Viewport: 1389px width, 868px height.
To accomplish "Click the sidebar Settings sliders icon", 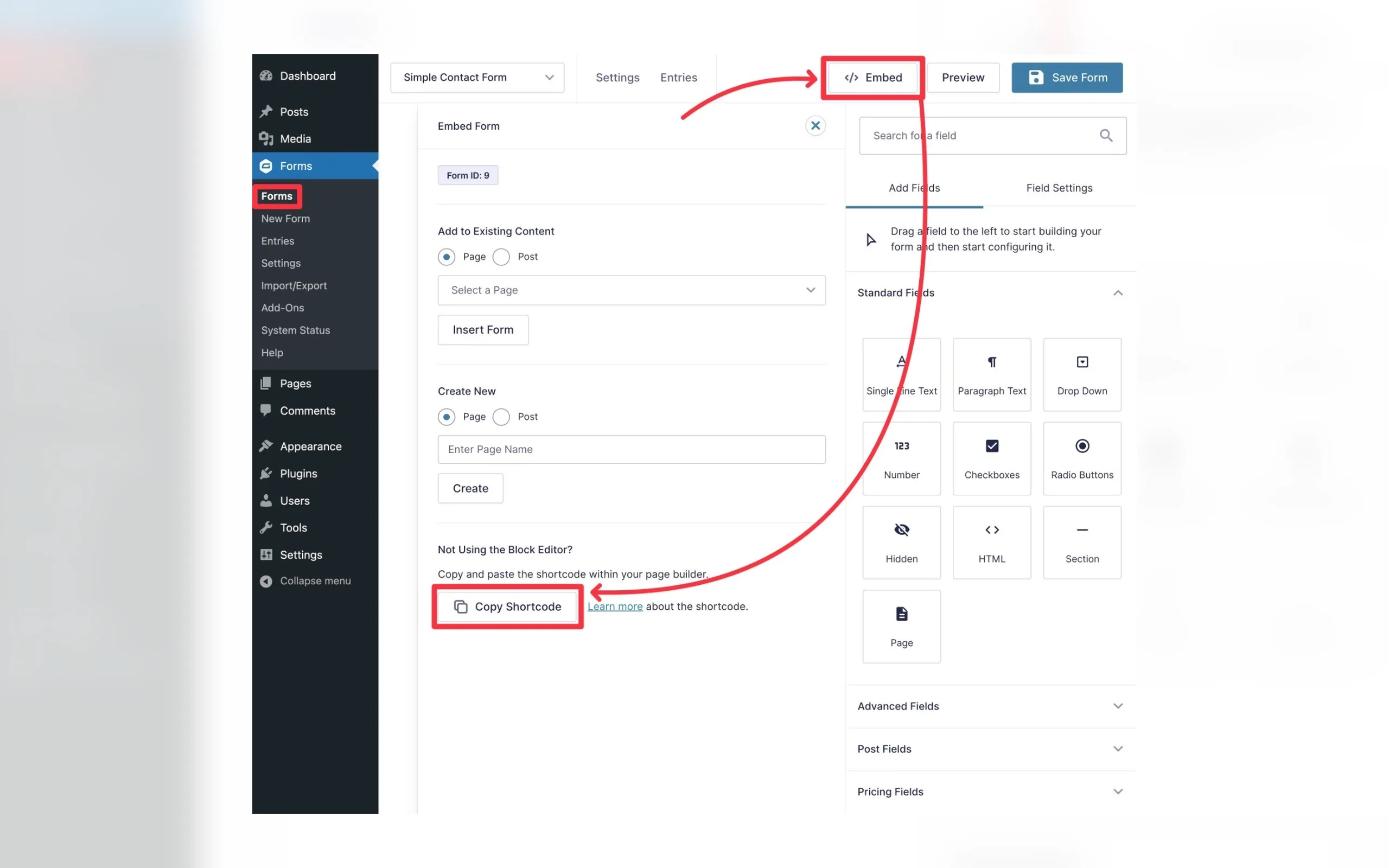I will (266, 554).
